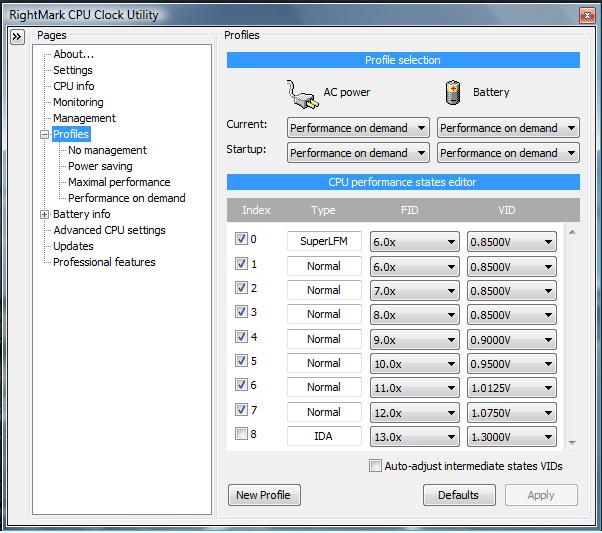Image resolution: width=602 pixels, height=533 pixels.
Task: Open the Current AC power profile dropdown
Action: tap(358, 127)
